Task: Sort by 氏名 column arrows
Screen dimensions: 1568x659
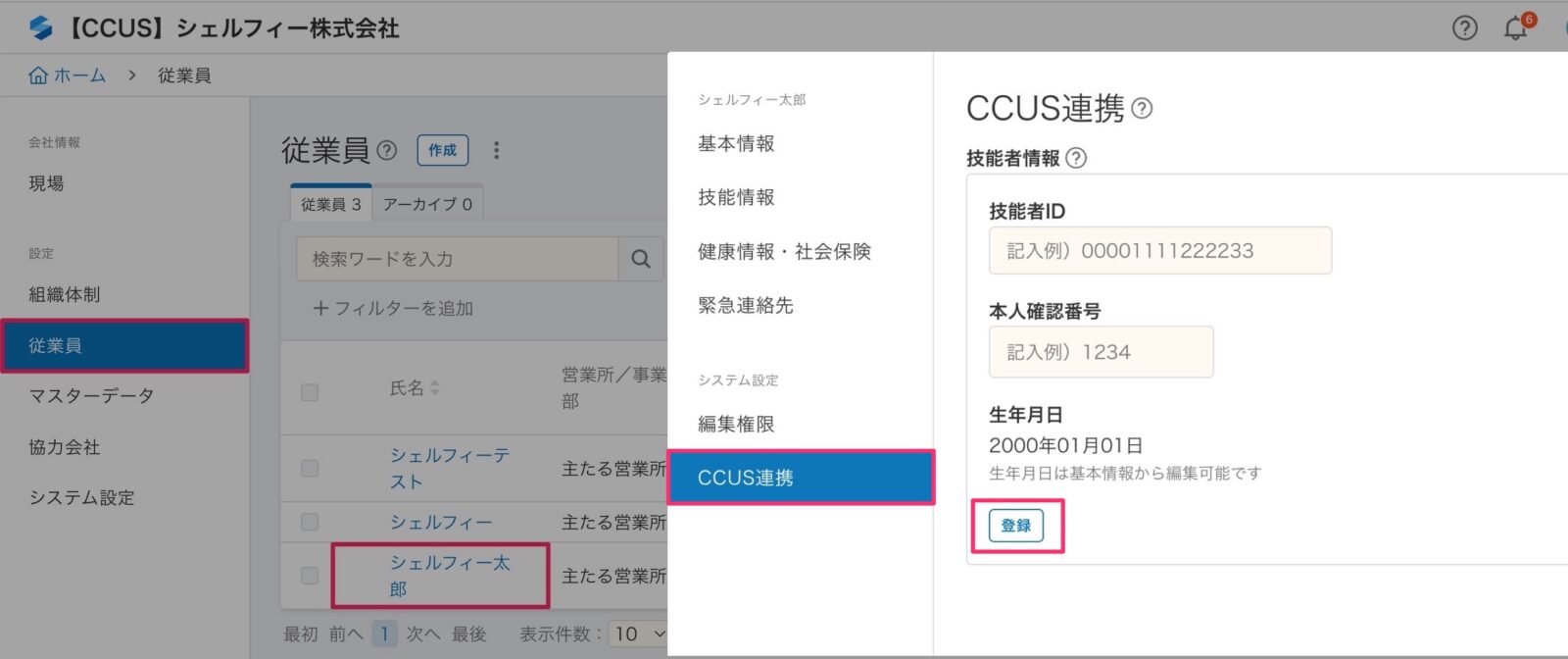Action: [435, 388]
